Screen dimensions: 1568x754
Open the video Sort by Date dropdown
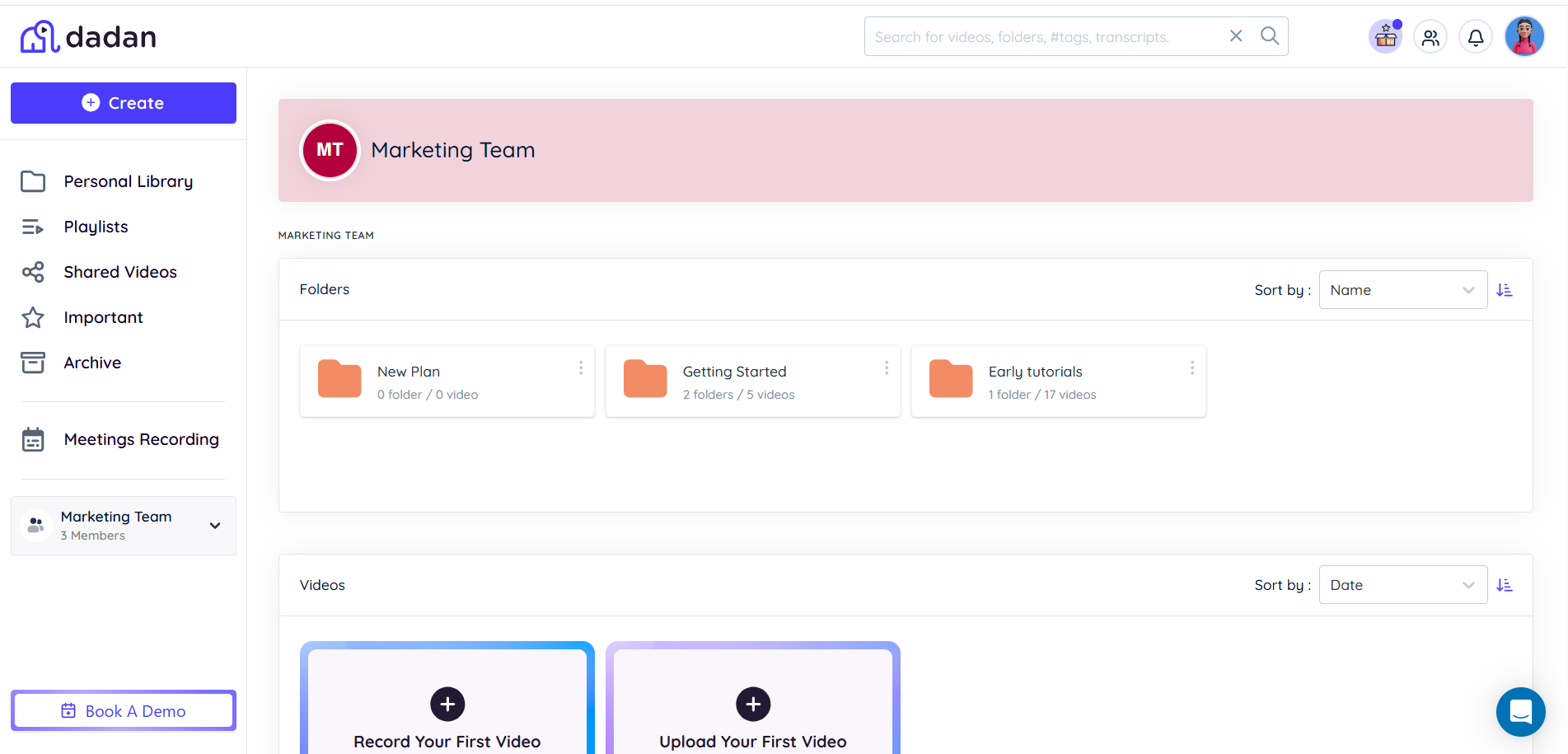coord(1402,584)
